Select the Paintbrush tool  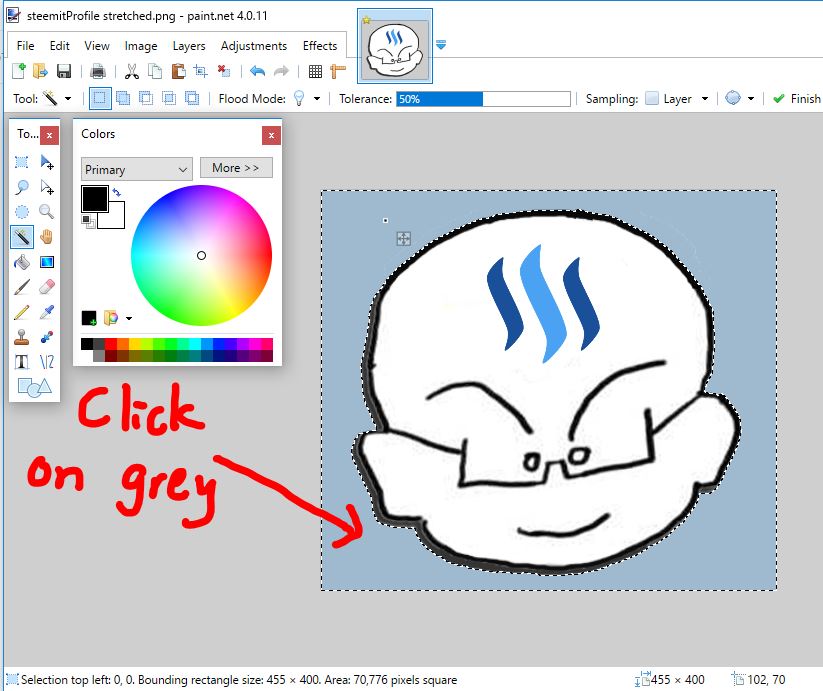pyautogui.click(x=22, y=287)
